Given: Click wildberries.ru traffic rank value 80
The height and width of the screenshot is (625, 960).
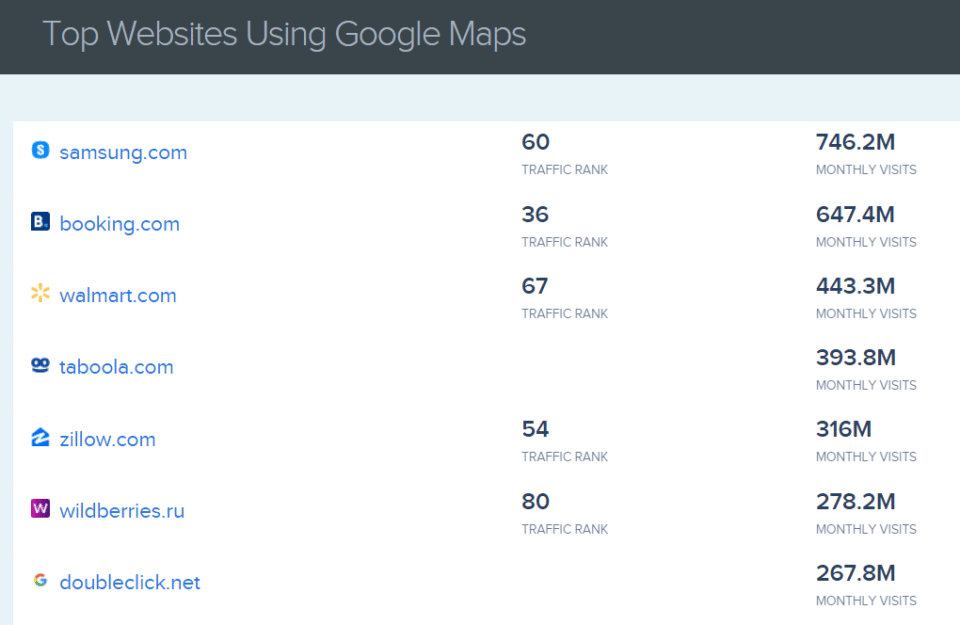Looking at the screenshot, I should (536, 501).
